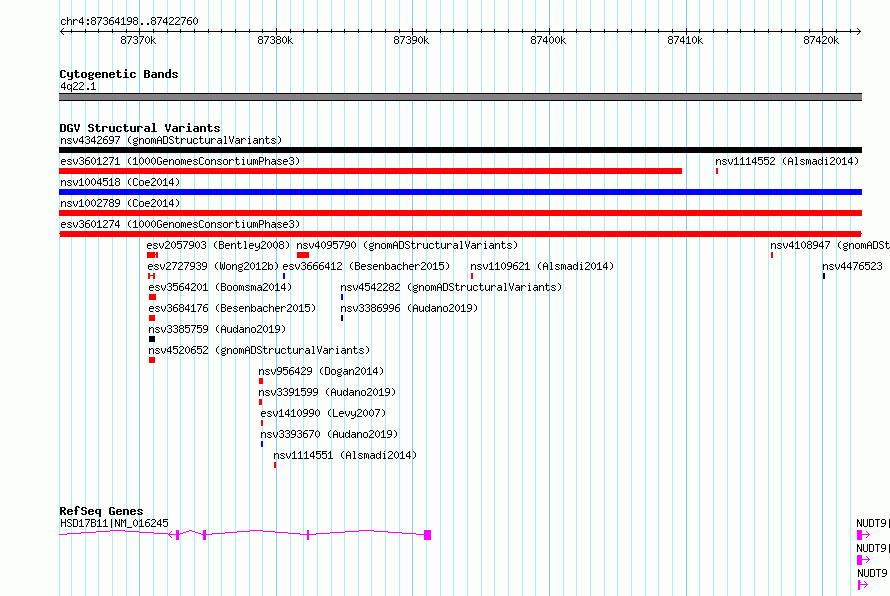This screenshot has width=890, height=596.
Task: Click the Cytogenetic Bands track title
Action: [119, 74]
